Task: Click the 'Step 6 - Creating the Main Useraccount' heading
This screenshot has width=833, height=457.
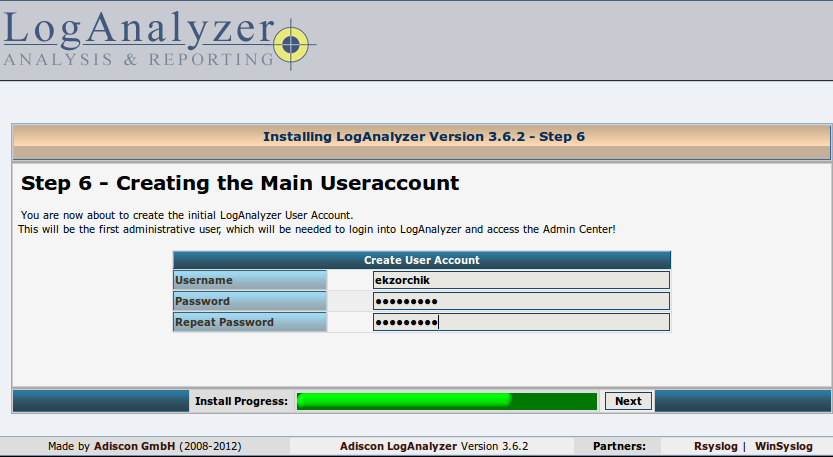Action: click(x=240, y=183)
